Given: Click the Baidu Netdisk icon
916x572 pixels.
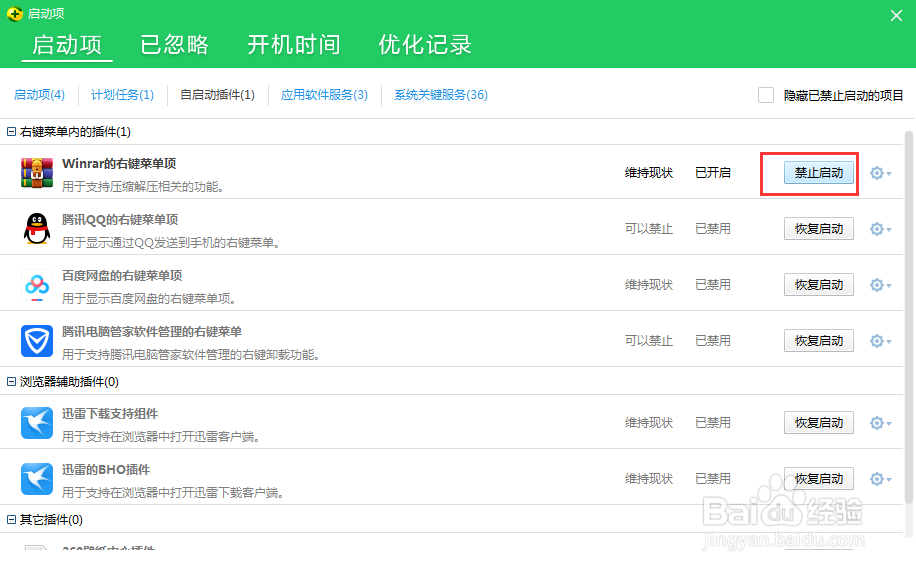Looking at the screenshot, I should pos(37,285).
